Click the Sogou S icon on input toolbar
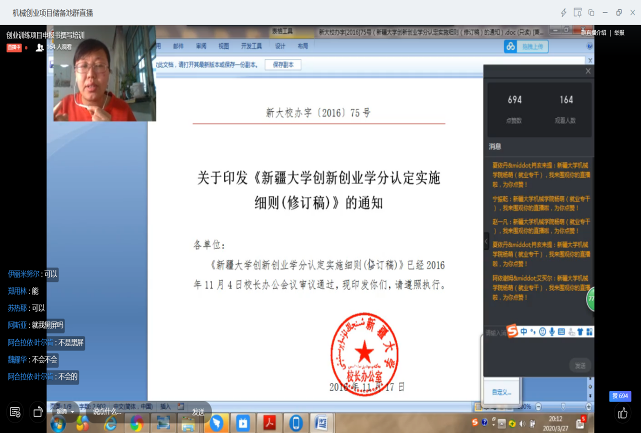This screenshot has width=641, height=433. tap(512, 331)
